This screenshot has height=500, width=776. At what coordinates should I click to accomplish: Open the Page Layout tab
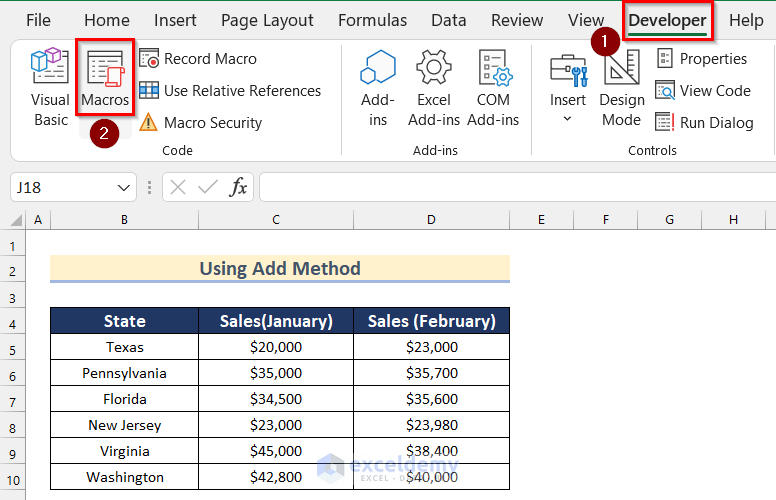tap(267, 20)
